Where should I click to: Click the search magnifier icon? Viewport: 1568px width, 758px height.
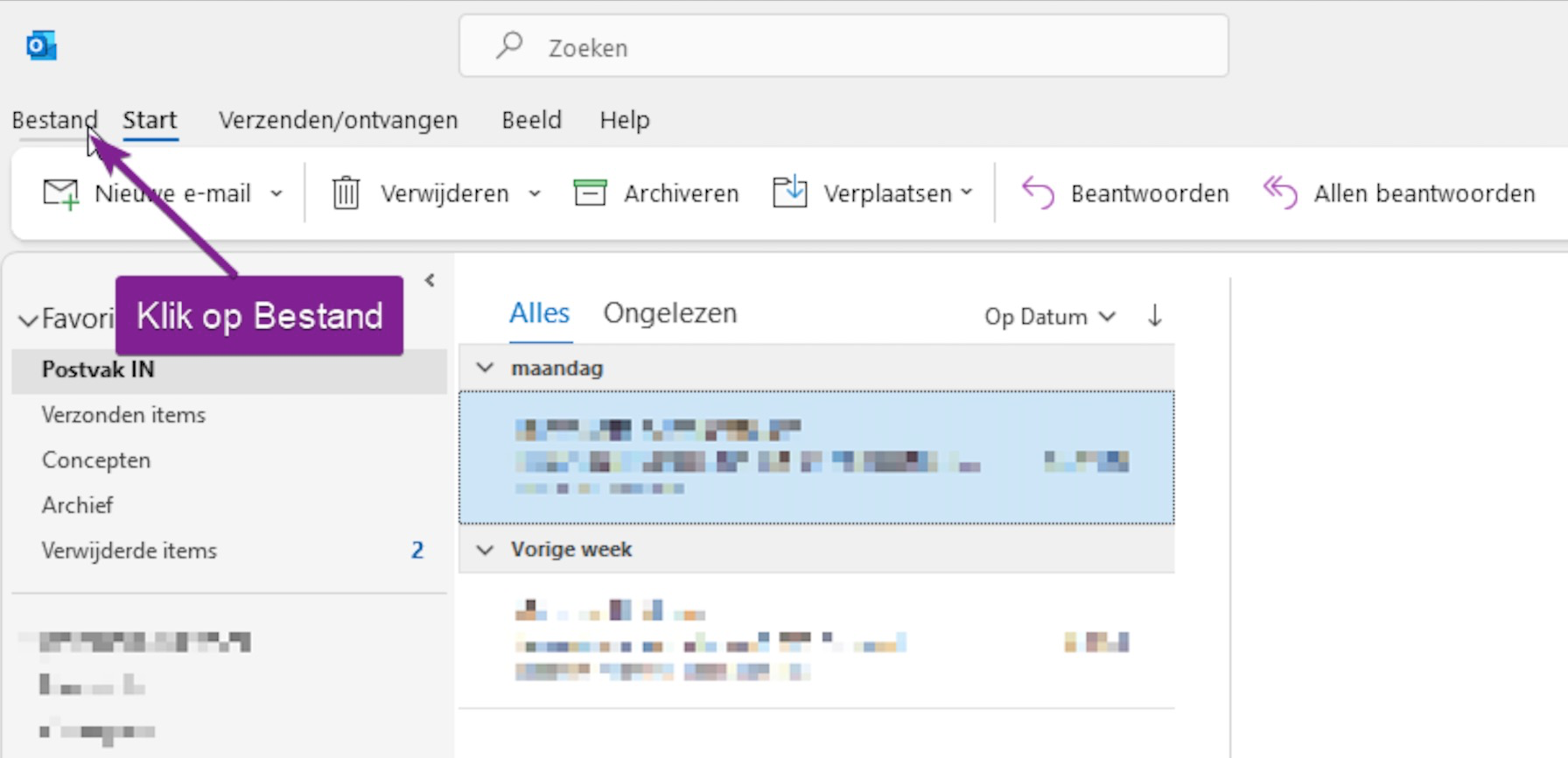tap(509, 46)
